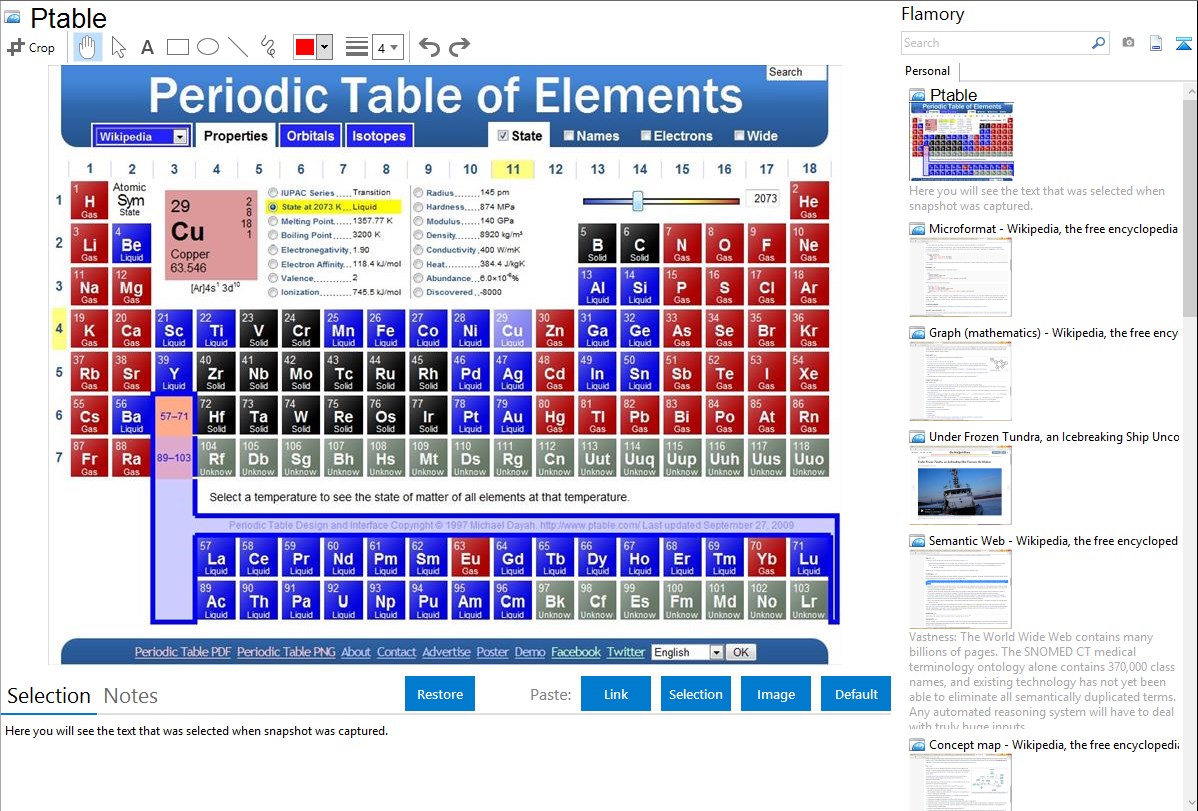Viewport: 1198px width, 811px height.
Task: Follow the Twitter link
Action: pyautogui.click(x=626, y=652)
